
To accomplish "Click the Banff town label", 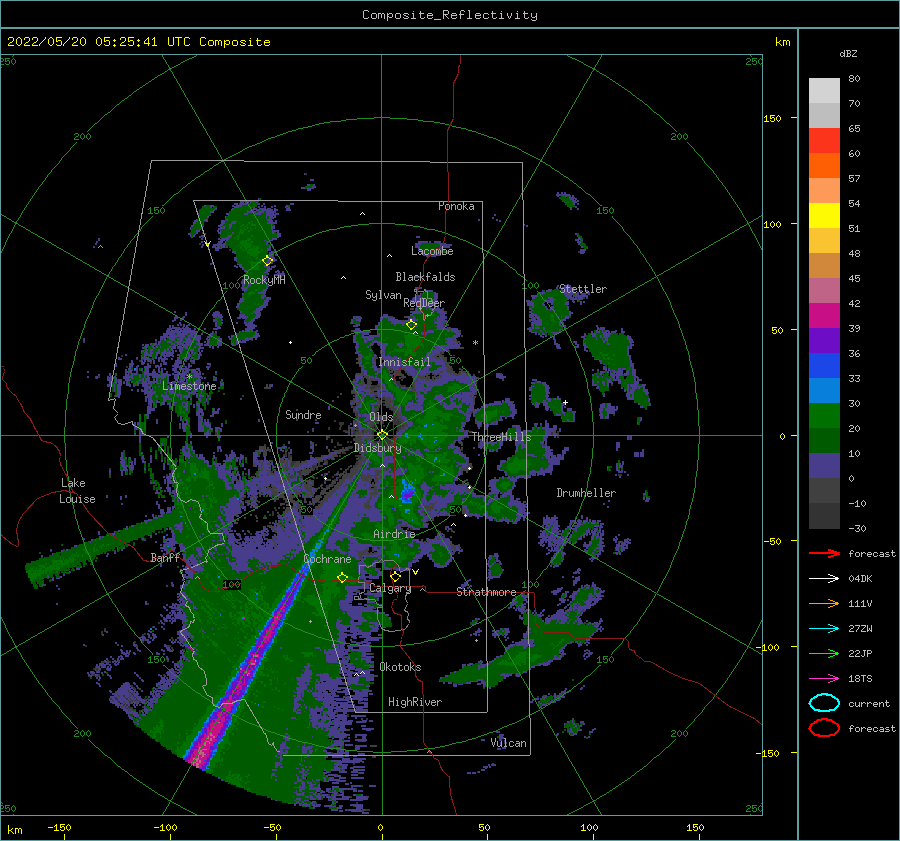I will pyautogui.click(x=165, y=557).
